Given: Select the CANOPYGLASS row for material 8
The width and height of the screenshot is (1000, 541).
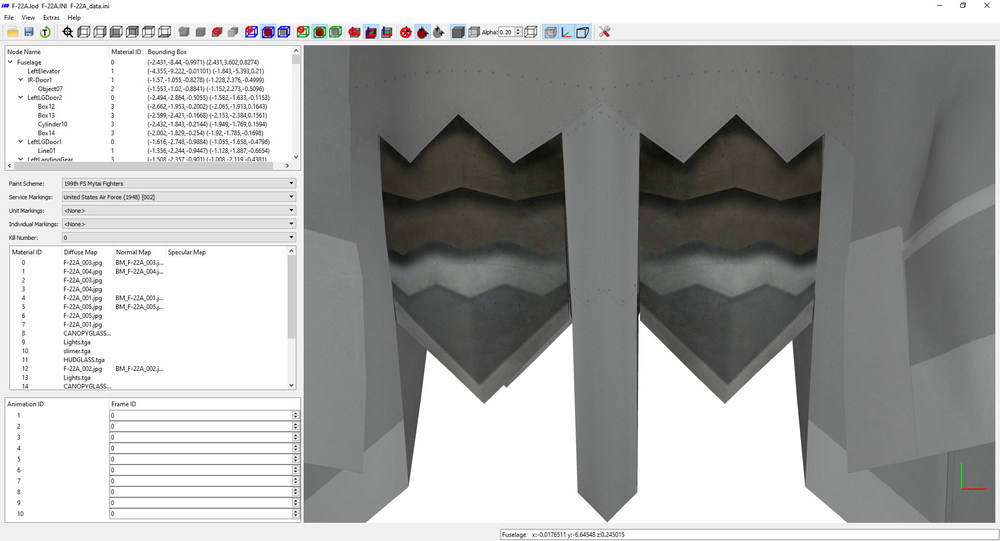Looking at the screenshot, I should 87,333.
